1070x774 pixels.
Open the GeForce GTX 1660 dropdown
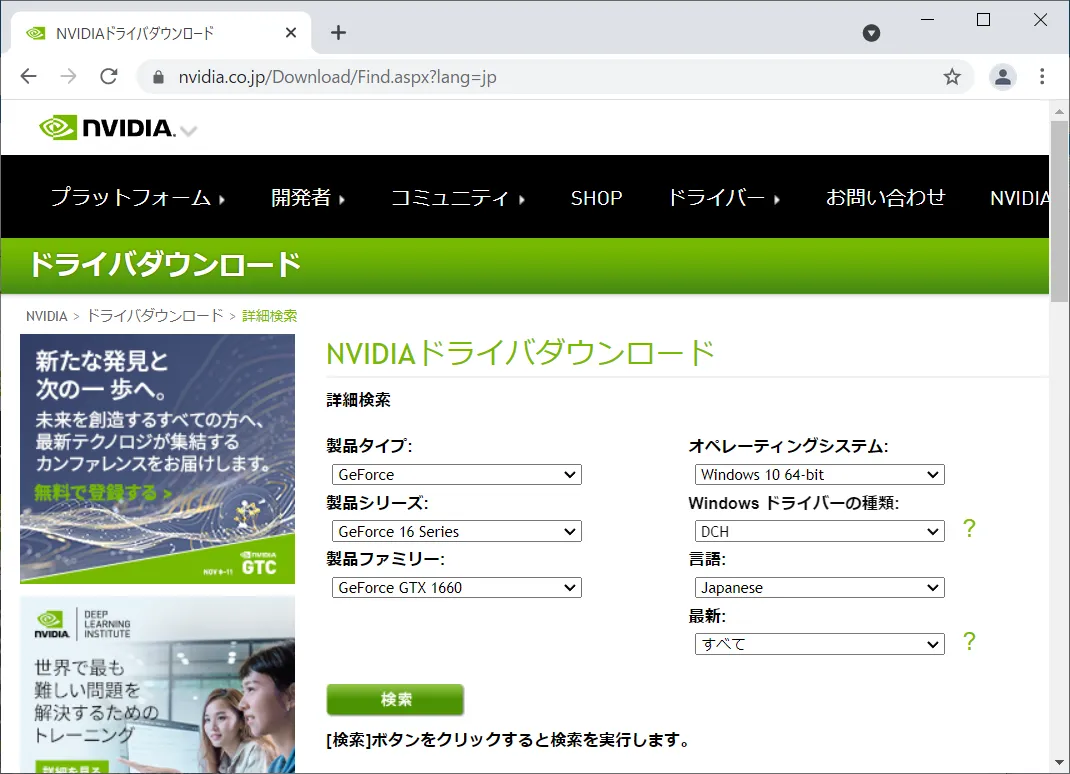(x=457, y=587)
